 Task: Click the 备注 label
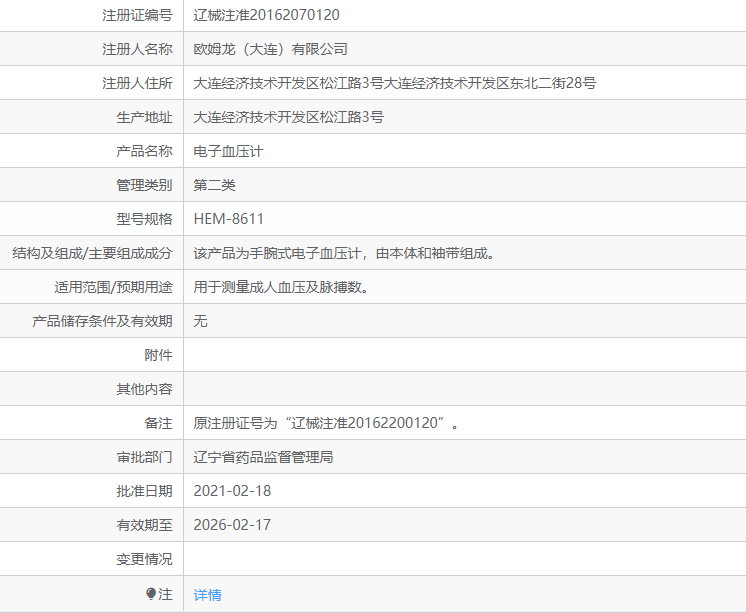[158, 423]
